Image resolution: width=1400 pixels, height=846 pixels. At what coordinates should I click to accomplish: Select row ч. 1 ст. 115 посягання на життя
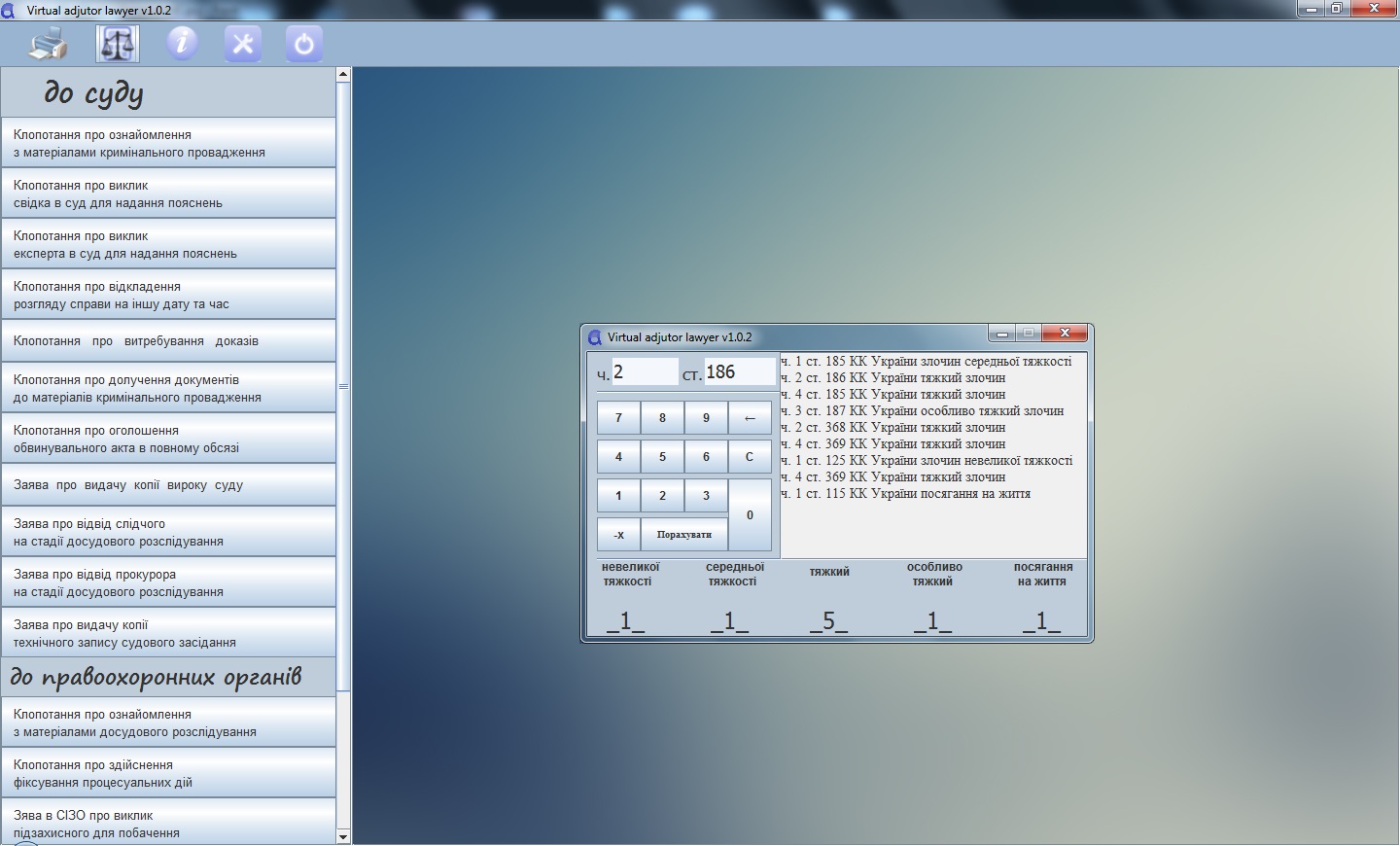[x=906, y=494]
